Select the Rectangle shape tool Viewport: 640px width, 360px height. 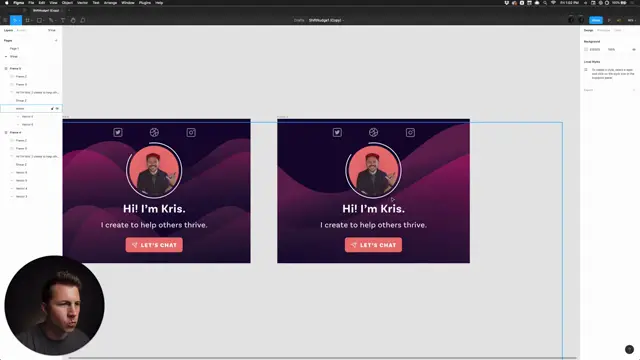click(x=39, y=20)
